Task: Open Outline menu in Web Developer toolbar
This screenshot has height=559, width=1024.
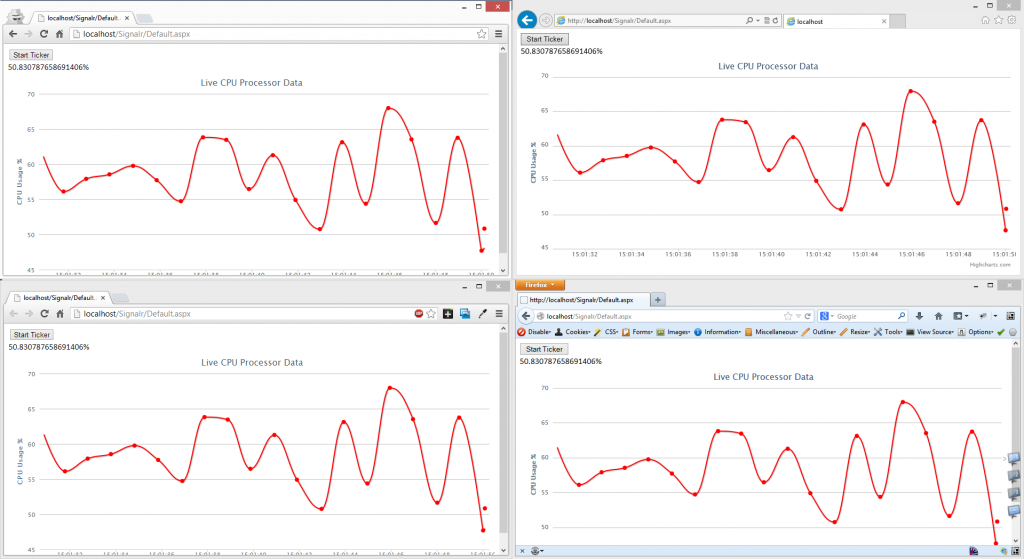Action: tap(819, 332)
